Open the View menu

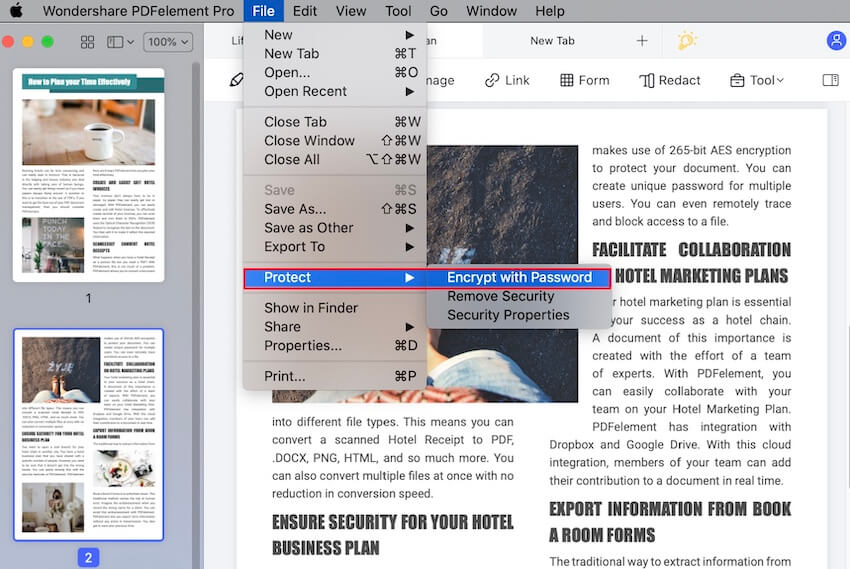[x=351, y=11]
